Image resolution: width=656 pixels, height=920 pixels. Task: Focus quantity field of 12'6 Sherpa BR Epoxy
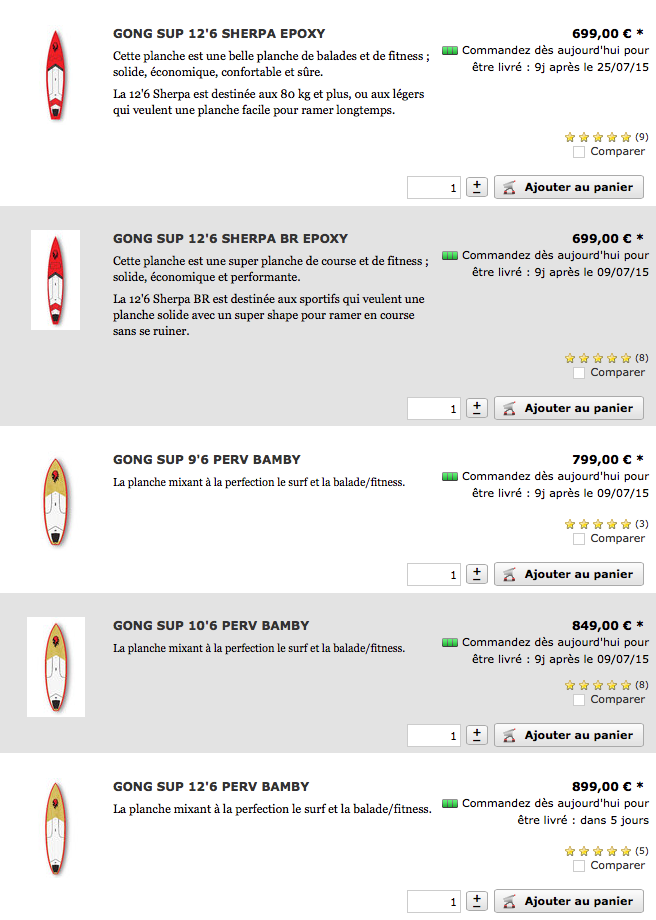(434, 408)
